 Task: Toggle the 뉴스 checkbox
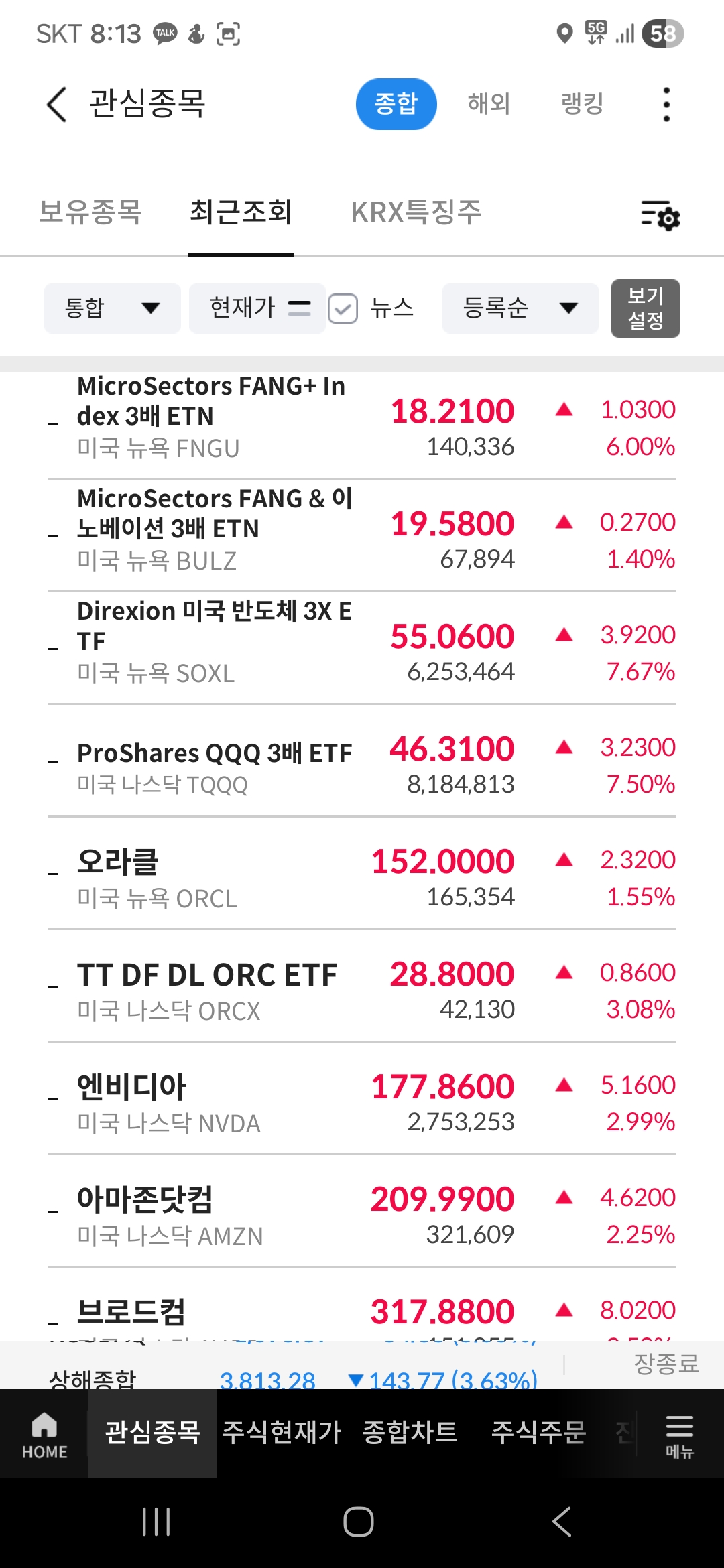(x=343, y=308)
